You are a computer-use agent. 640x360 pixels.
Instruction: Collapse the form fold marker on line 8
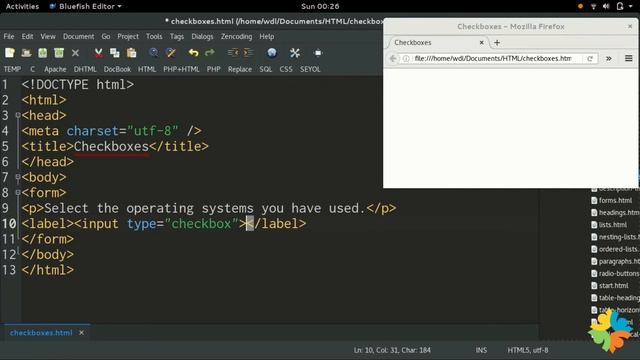pyautogui.click(x=18, y=193)
